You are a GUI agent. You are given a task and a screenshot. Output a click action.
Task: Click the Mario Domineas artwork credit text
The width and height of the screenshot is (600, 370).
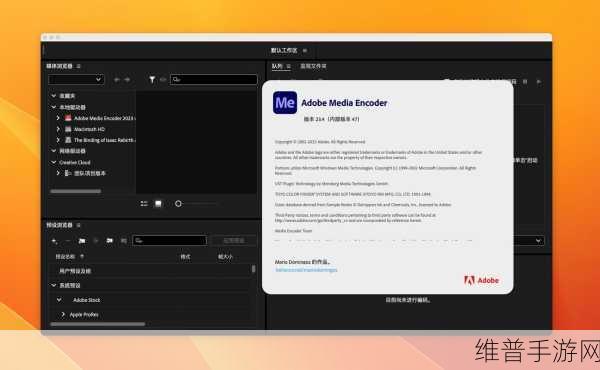[302, 262]
